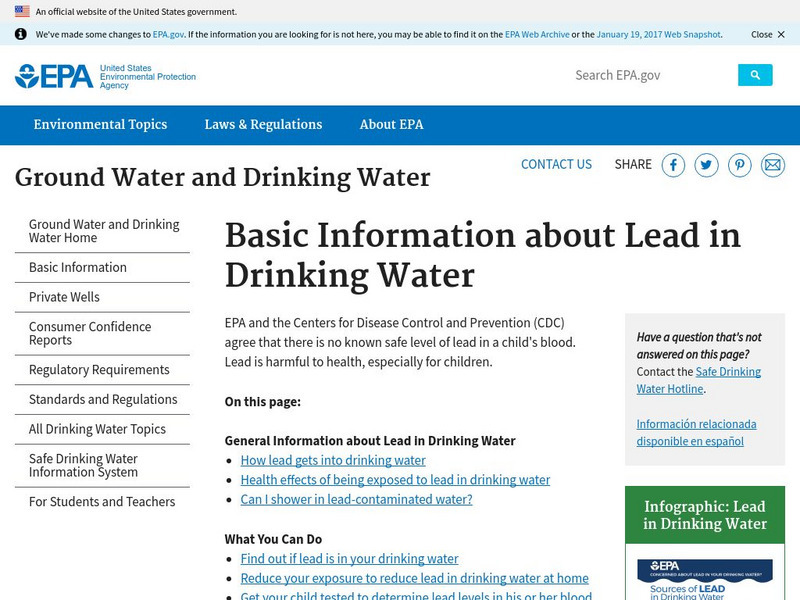Image resolution: width=800 pixels, height=600 pixels.
Task: Click the EPA logo in the header
Action: tap(52, 74)
